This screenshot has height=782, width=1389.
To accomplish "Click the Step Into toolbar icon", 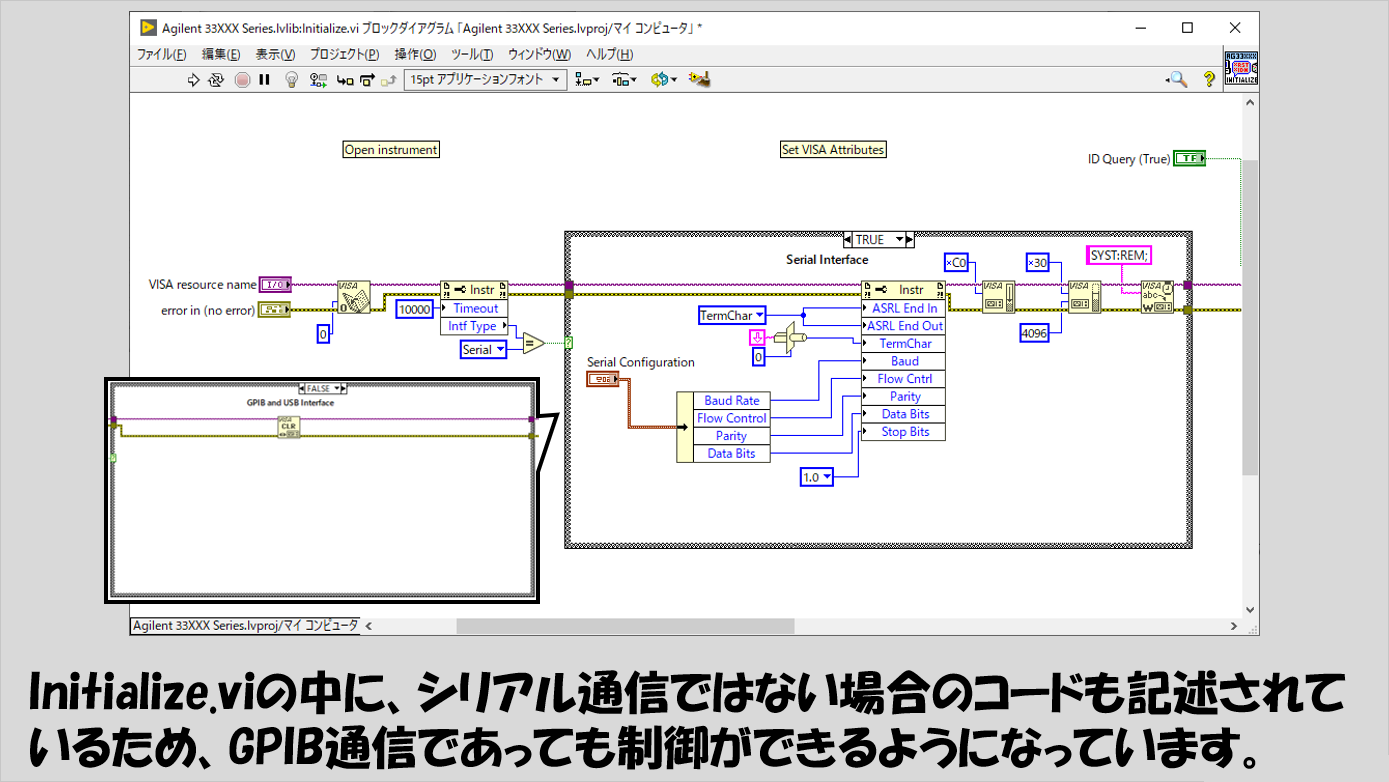I will pyautogui.click(x=345, y=80).
